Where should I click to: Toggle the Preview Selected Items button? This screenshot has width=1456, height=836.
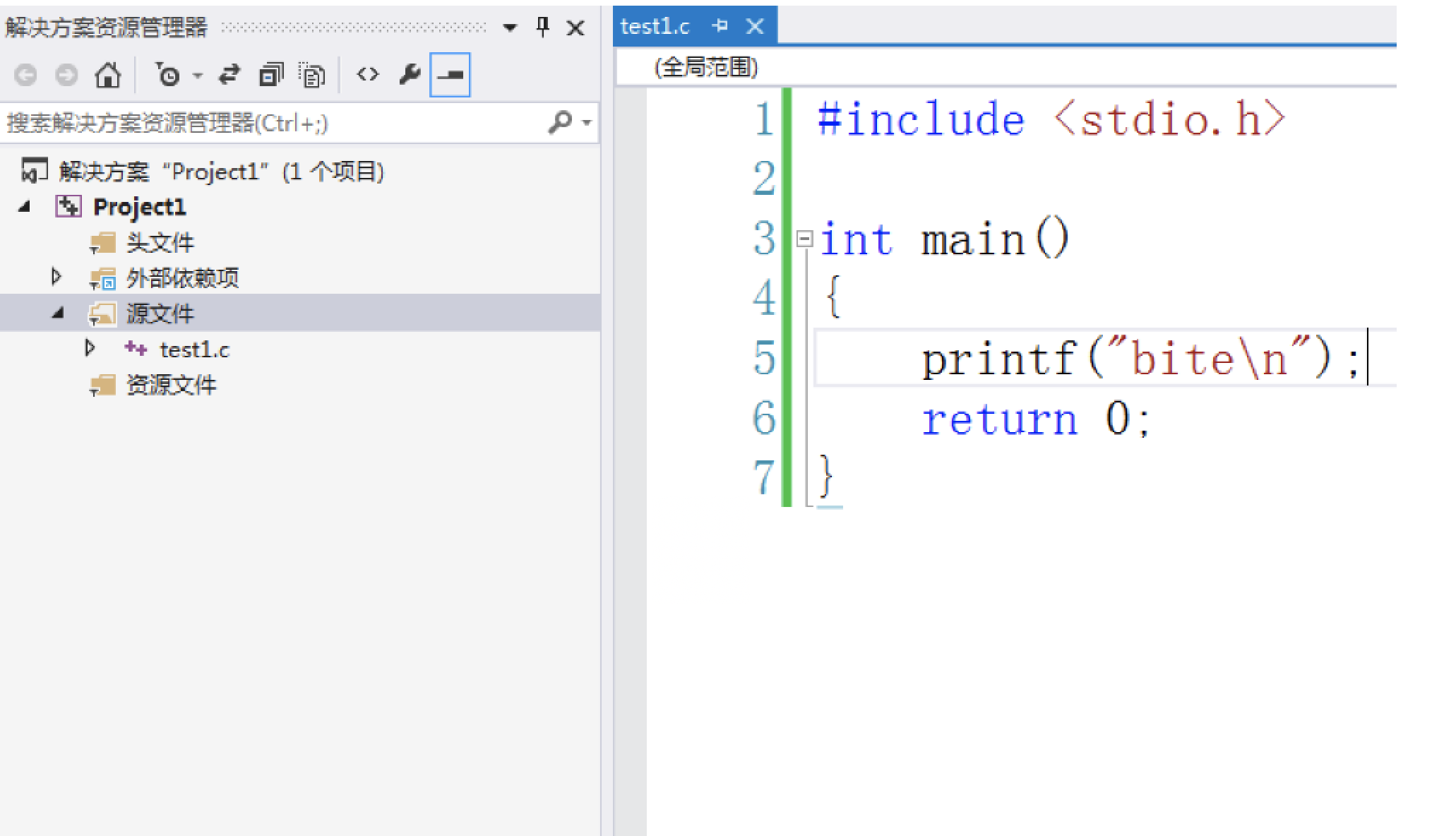[450, 75]
